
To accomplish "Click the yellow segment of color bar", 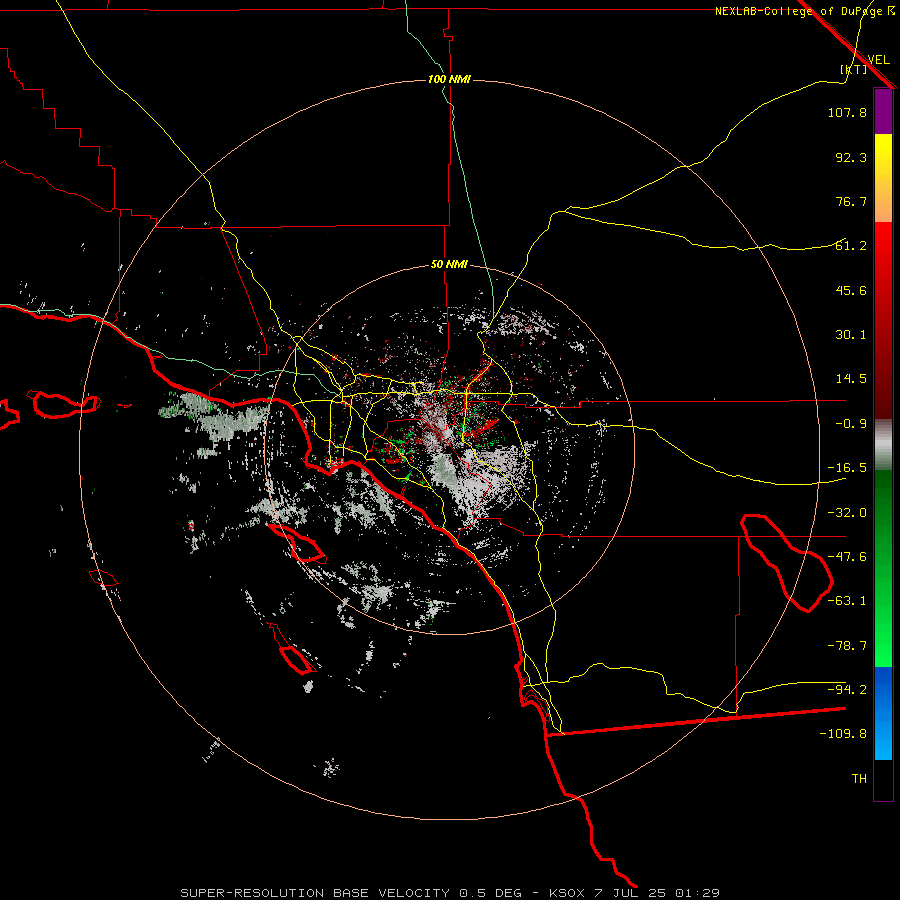I will click(x=883, y=178).
